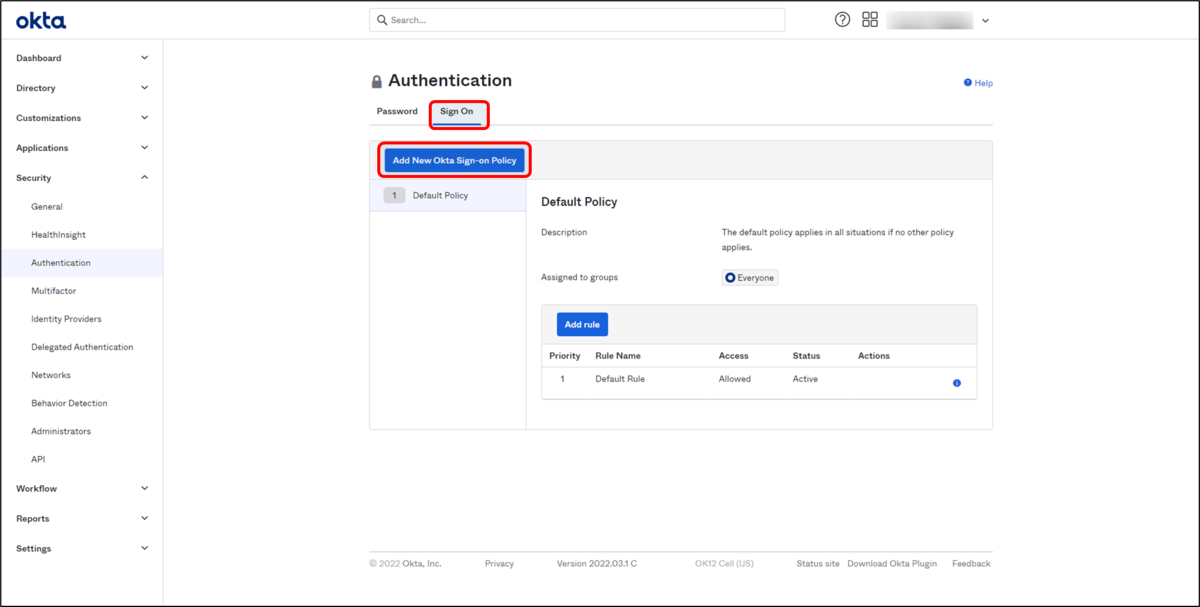Expand the Settings sidebar section

pyautogui.click(x=81, y=549)
